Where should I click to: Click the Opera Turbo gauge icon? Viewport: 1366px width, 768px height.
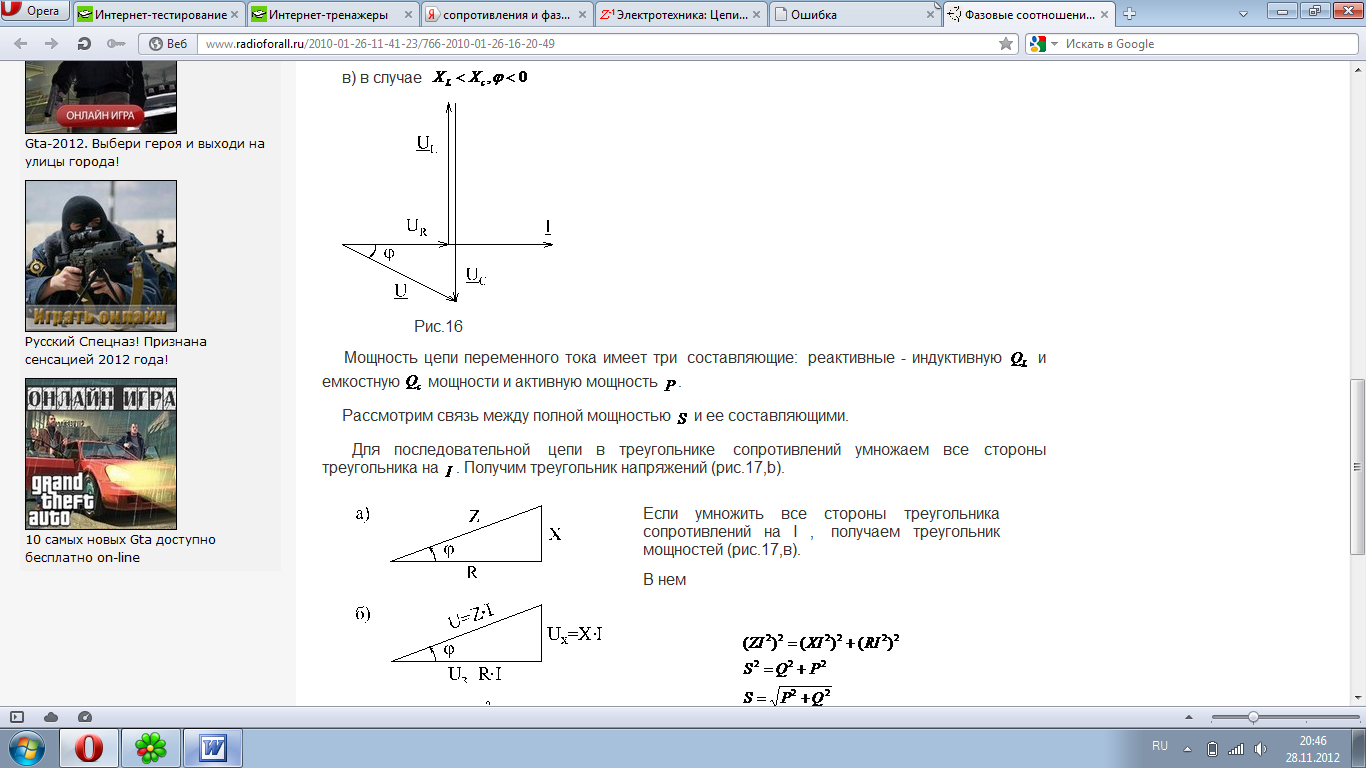click(85, 717)
